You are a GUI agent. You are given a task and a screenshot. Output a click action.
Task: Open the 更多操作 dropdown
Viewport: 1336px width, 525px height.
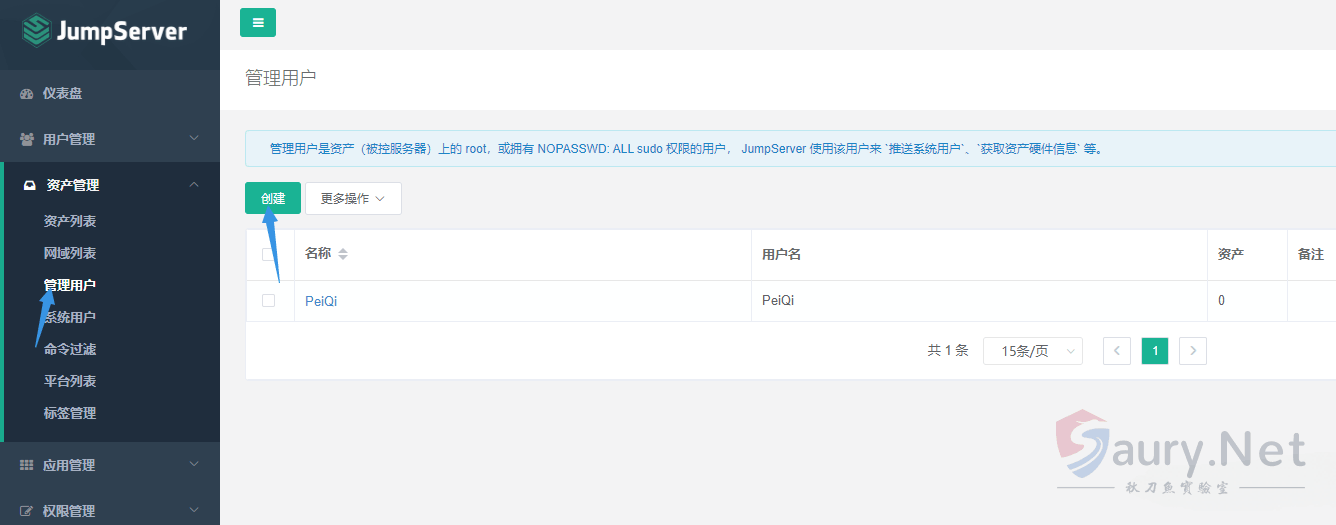tap(353, 198)
